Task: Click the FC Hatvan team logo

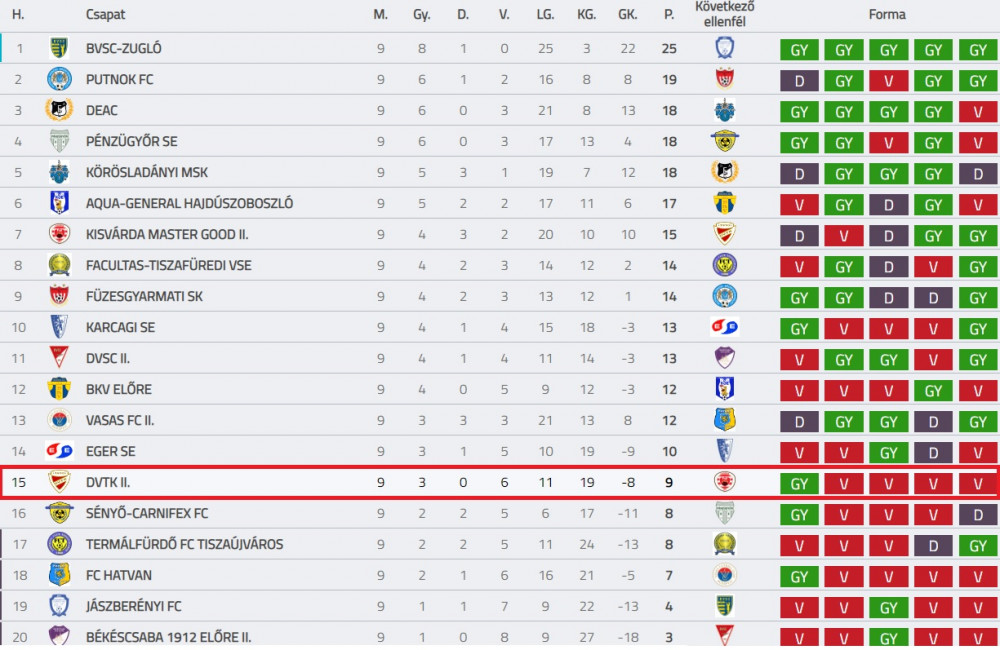Action: tap(59, 575)
